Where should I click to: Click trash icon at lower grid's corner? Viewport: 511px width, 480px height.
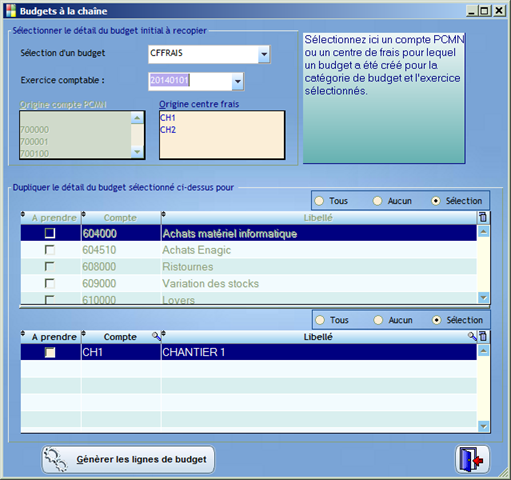coord(483,337)
